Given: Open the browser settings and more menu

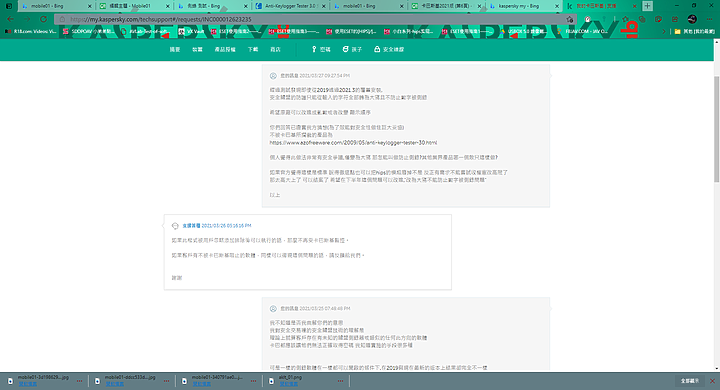Looking at the screenshot, I should (709, 19).
